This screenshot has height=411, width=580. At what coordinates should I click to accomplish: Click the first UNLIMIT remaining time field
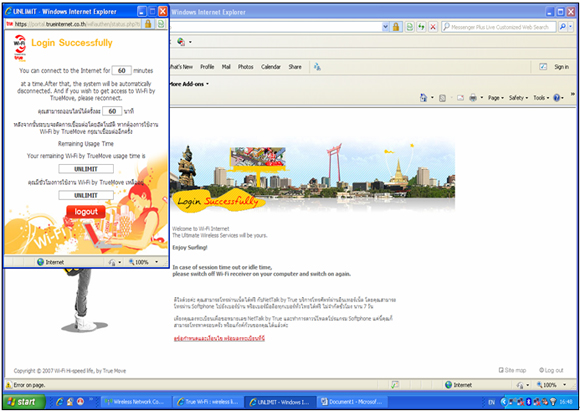pos(86,169)
